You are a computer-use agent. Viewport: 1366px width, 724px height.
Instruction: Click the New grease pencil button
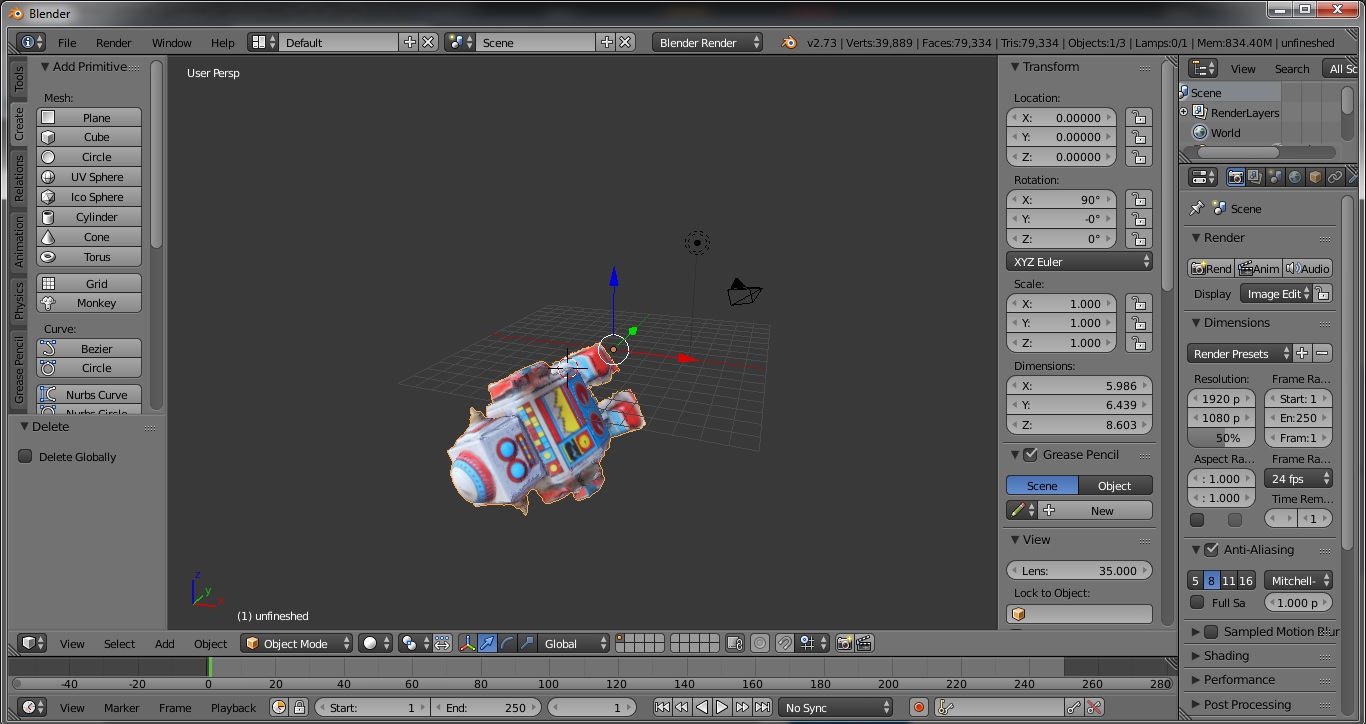[1095, 511]
